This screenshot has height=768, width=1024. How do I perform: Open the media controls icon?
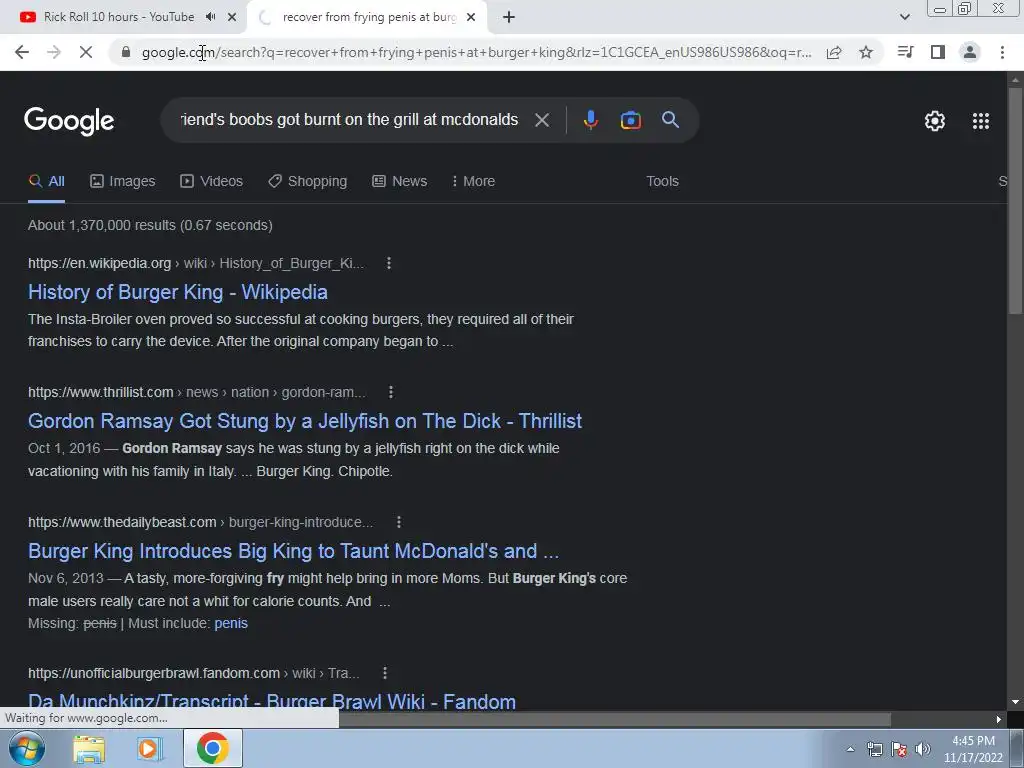(905, 52)
